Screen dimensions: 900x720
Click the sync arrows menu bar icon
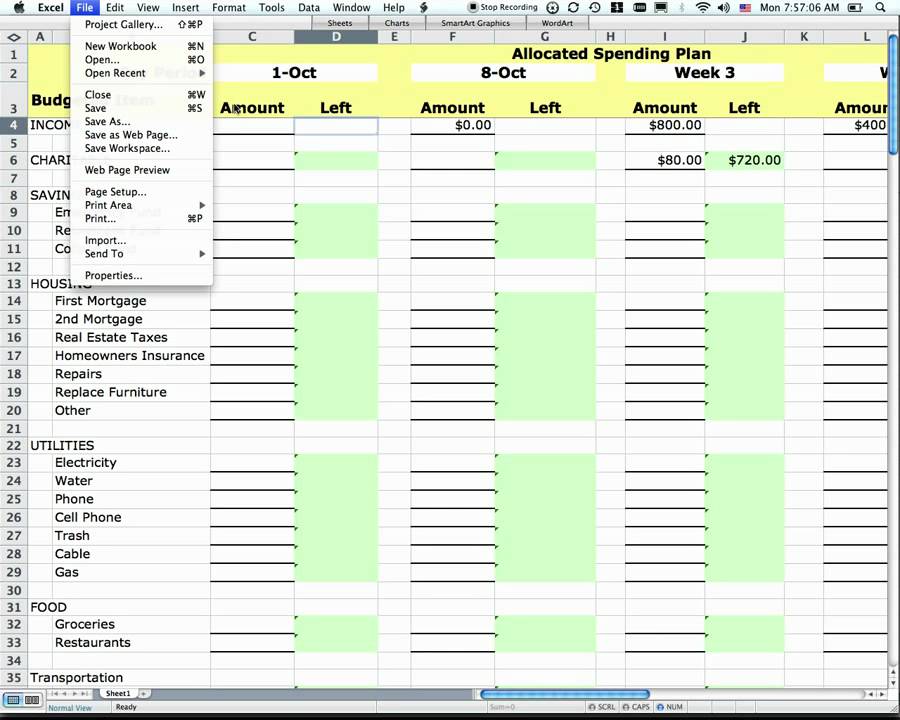pyautogui.click(x=573, y=7)
